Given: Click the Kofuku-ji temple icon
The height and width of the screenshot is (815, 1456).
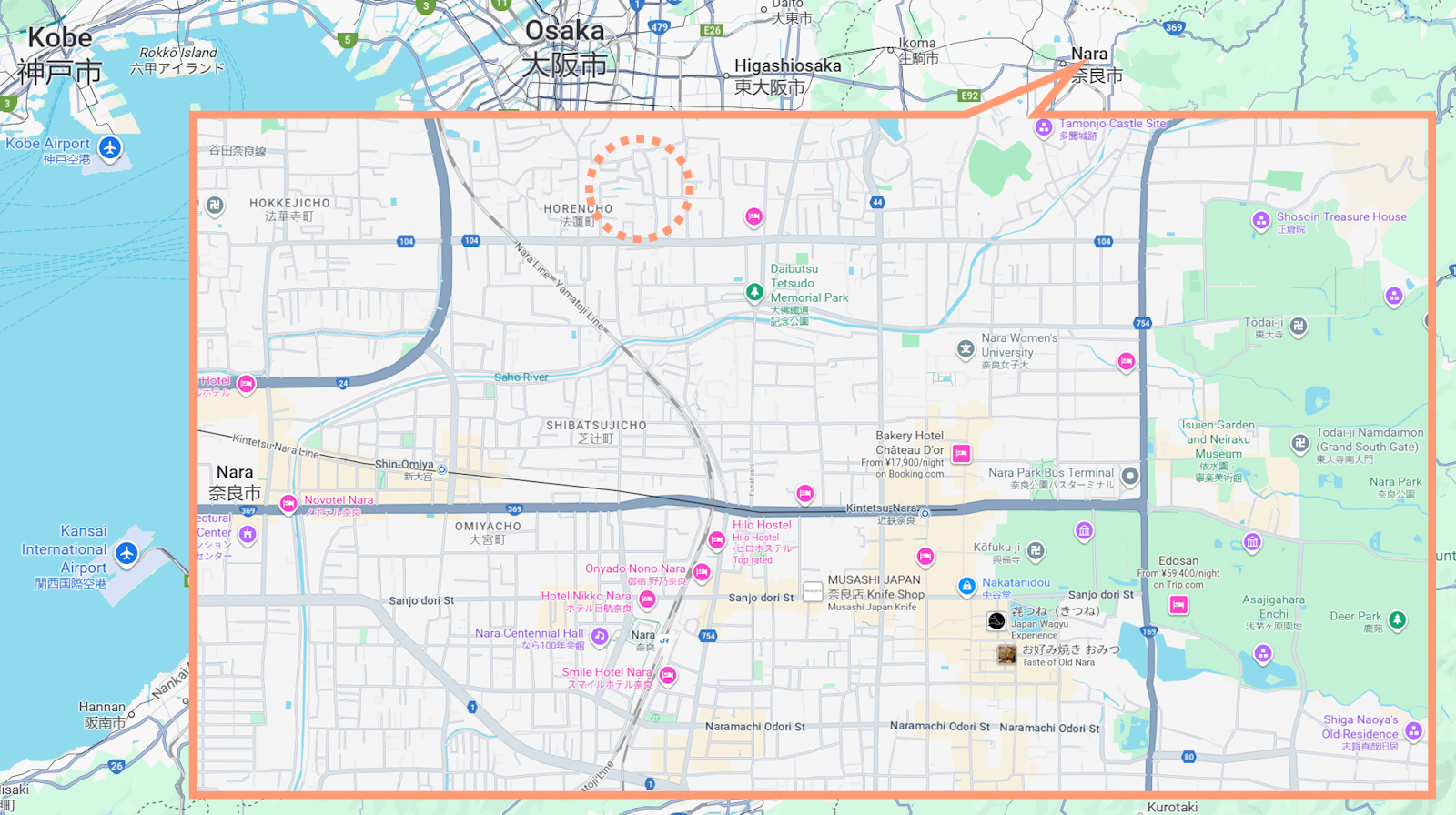Looking at the screenshot, I should (x=1036, y=550).
